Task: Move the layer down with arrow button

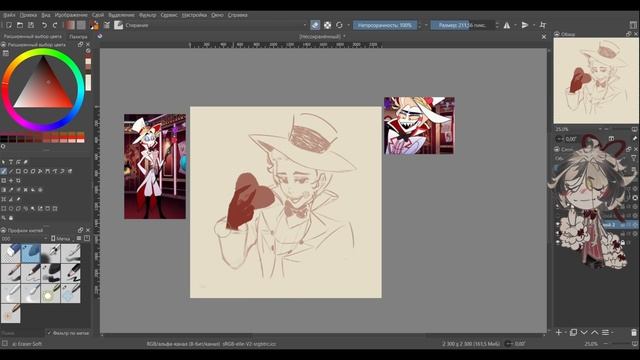Action: 584,333
